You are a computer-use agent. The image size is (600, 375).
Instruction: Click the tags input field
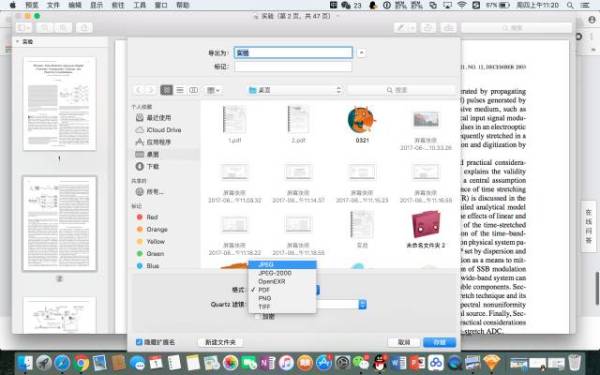point(293,66)
